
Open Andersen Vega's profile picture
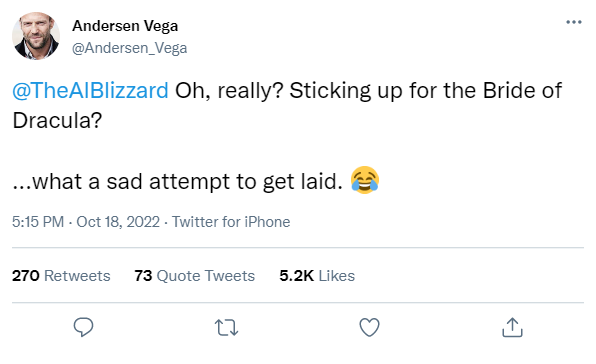[x=36, y=36]
